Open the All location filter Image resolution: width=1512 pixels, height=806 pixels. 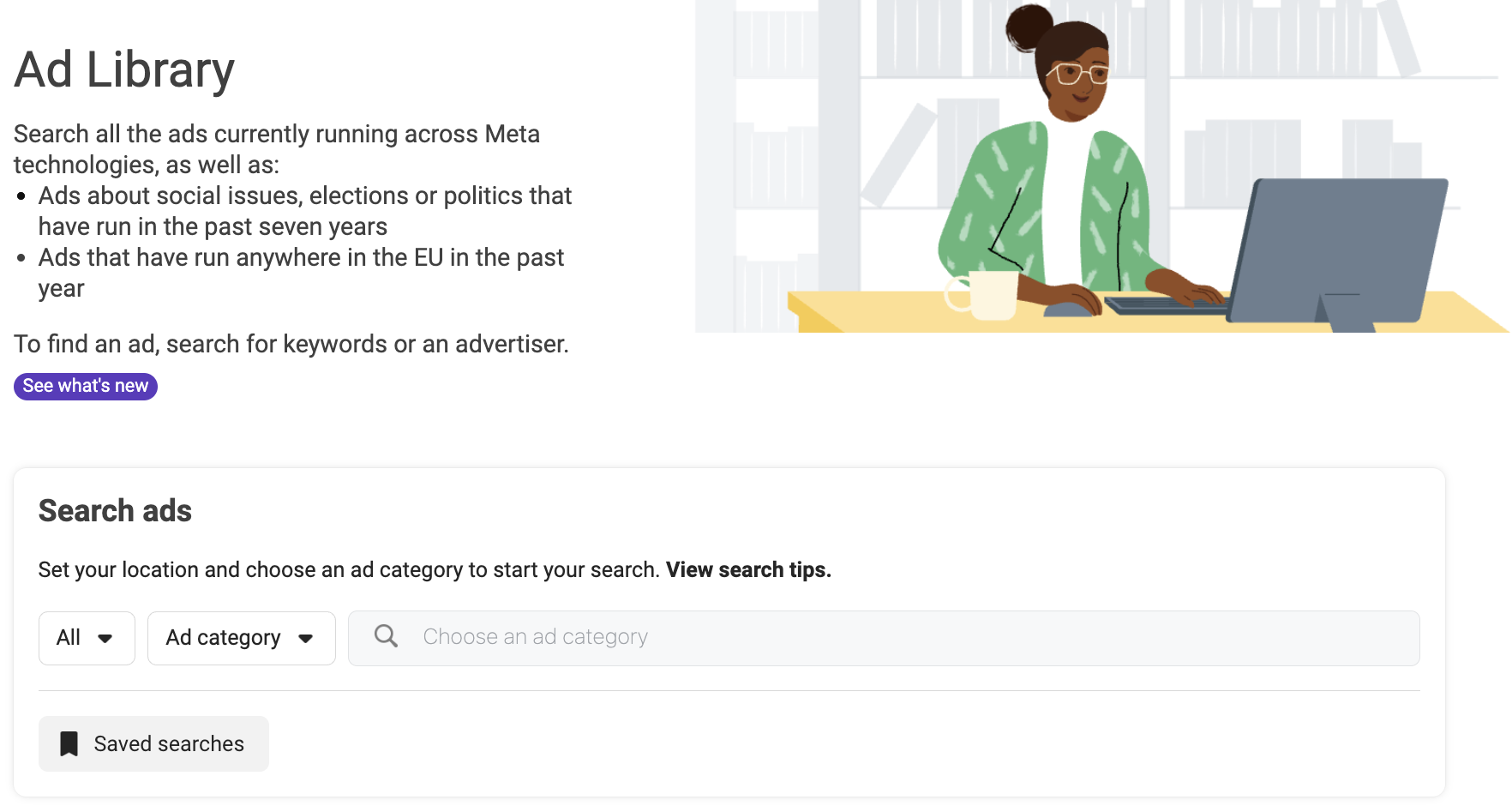[86, 638]
